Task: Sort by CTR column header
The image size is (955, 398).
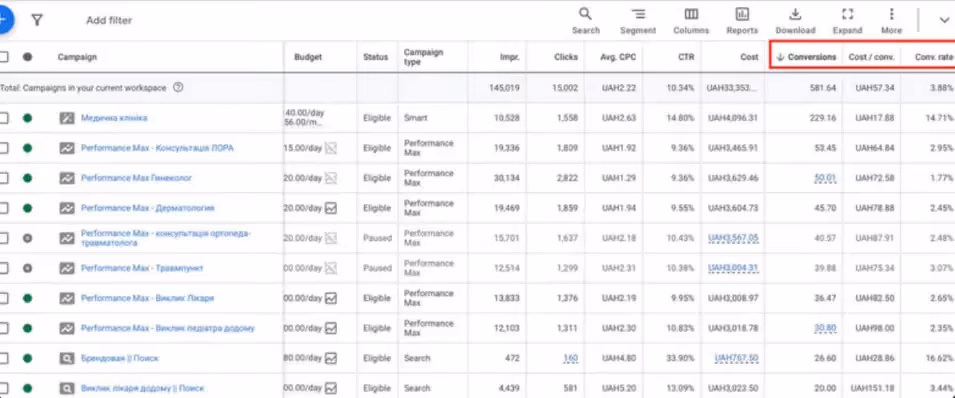Action: pyautogui.click(x=687, y=57)
